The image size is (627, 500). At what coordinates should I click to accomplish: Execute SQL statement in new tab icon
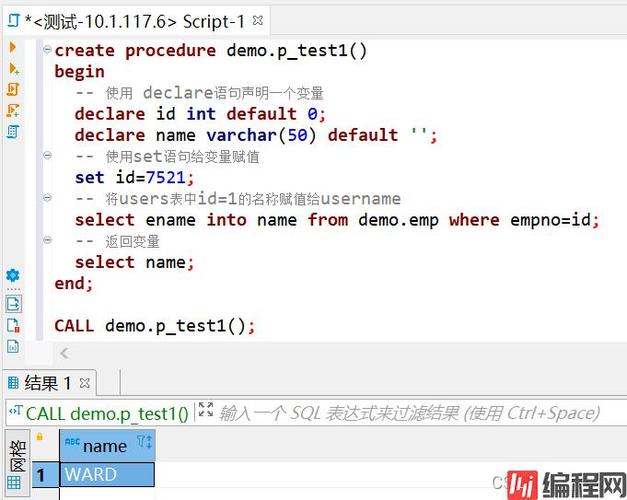(x=14, y=69)
